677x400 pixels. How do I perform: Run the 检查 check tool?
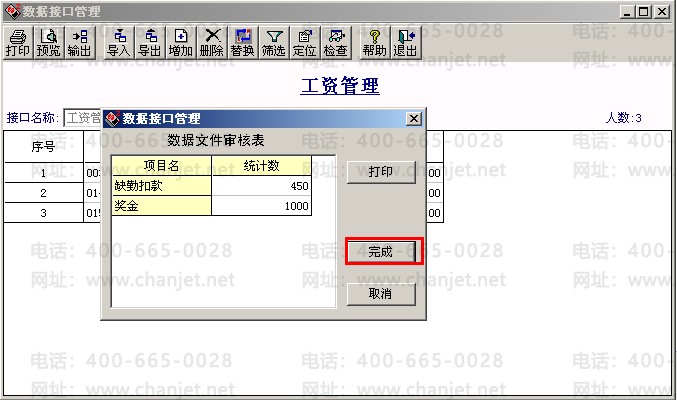tap(336, 42)
